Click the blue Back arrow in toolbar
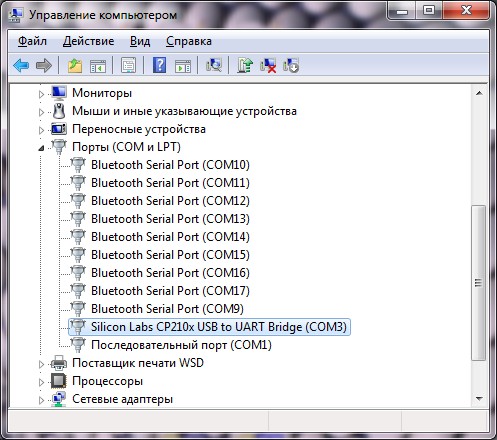 click(21, 65)
